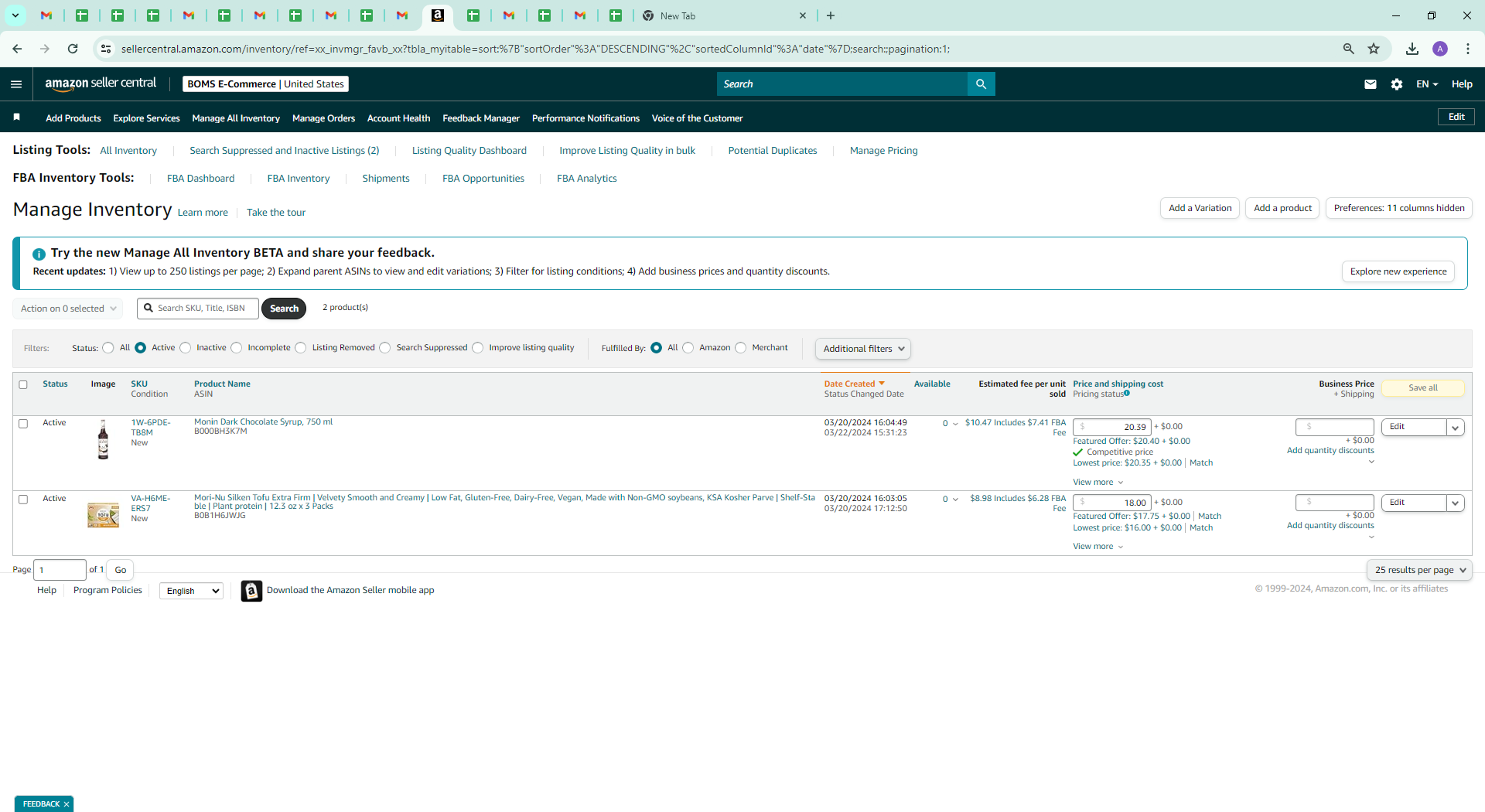Click the Monin syrup price field
The height and width of the screenshot is (812, 1485).
[1112, 427]
